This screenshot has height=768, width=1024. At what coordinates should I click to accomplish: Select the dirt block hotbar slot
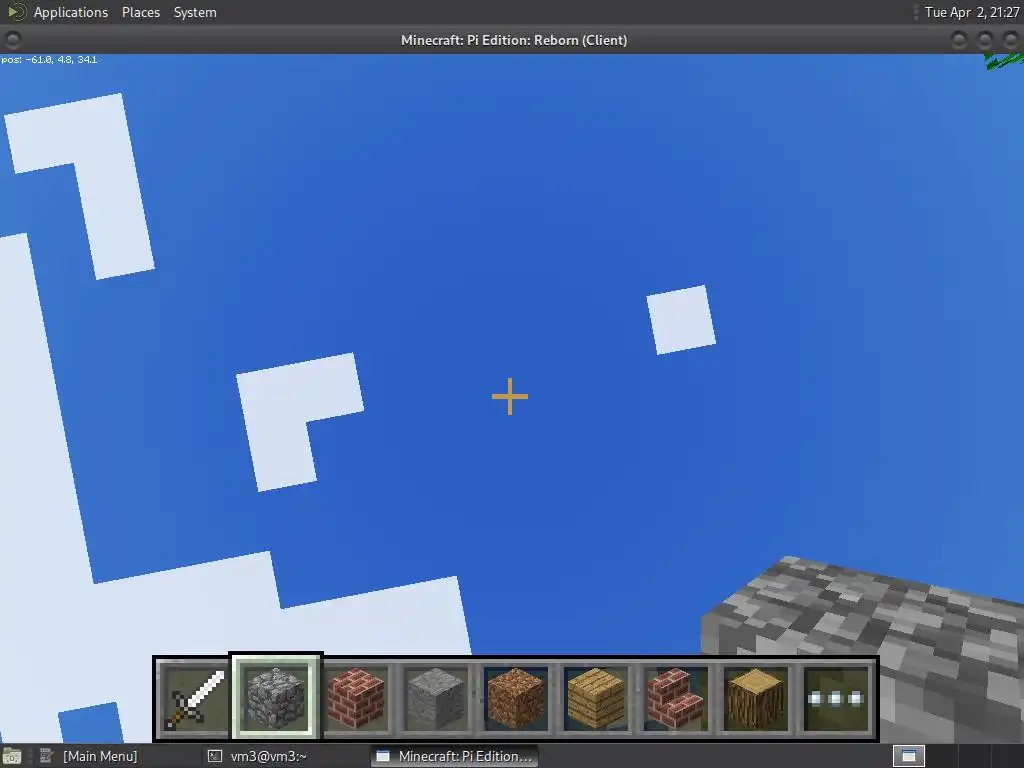click(516, 698)
